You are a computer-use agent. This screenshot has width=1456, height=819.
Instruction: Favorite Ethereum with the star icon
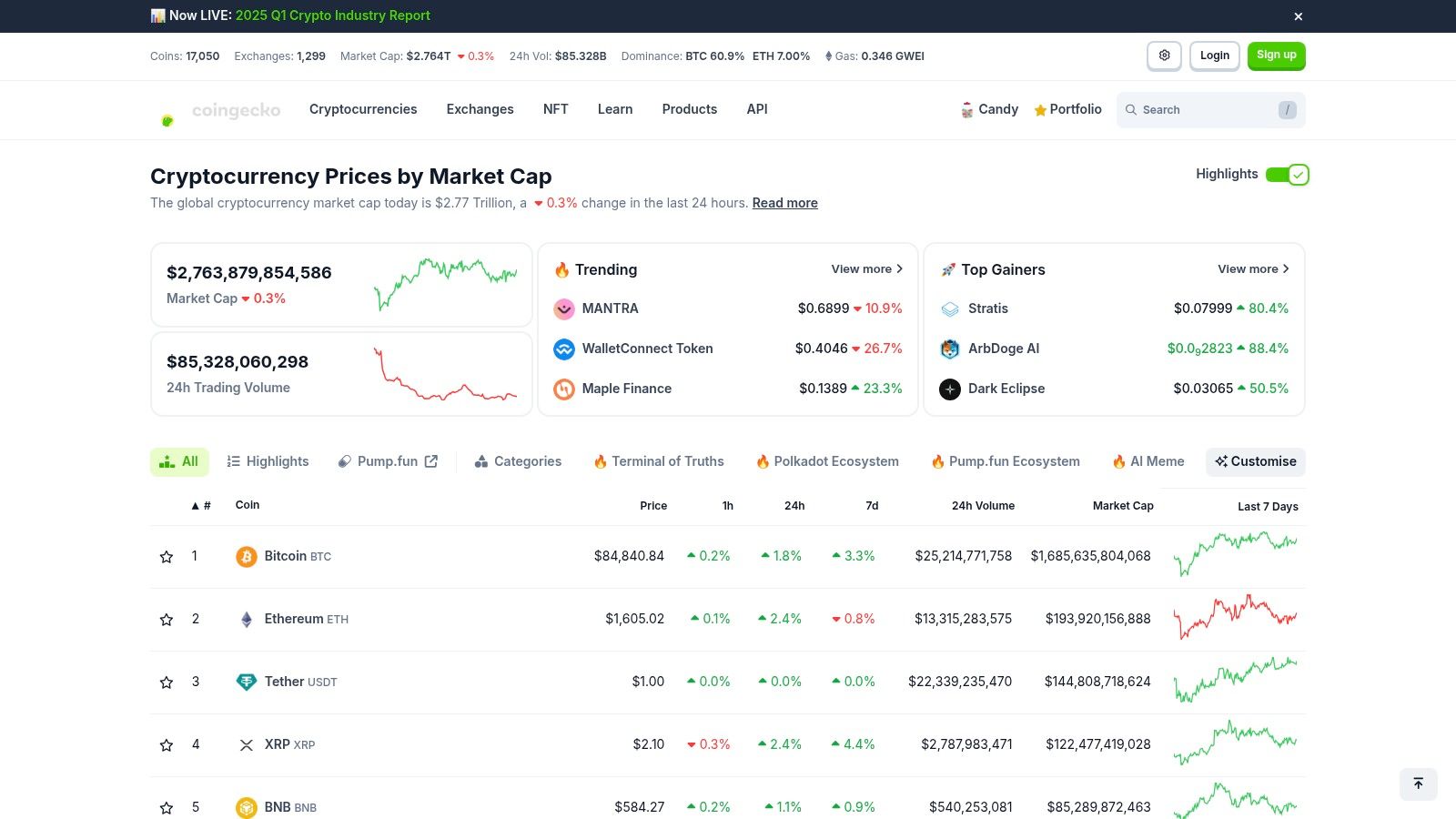(167, 619)
